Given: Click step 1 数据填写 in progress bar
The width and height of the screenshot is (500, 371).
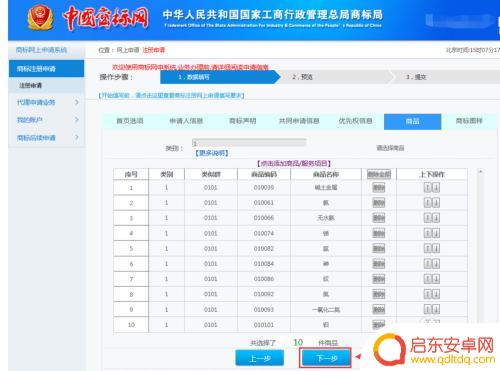Looking at the screenshot, I should tap(220, 77).
